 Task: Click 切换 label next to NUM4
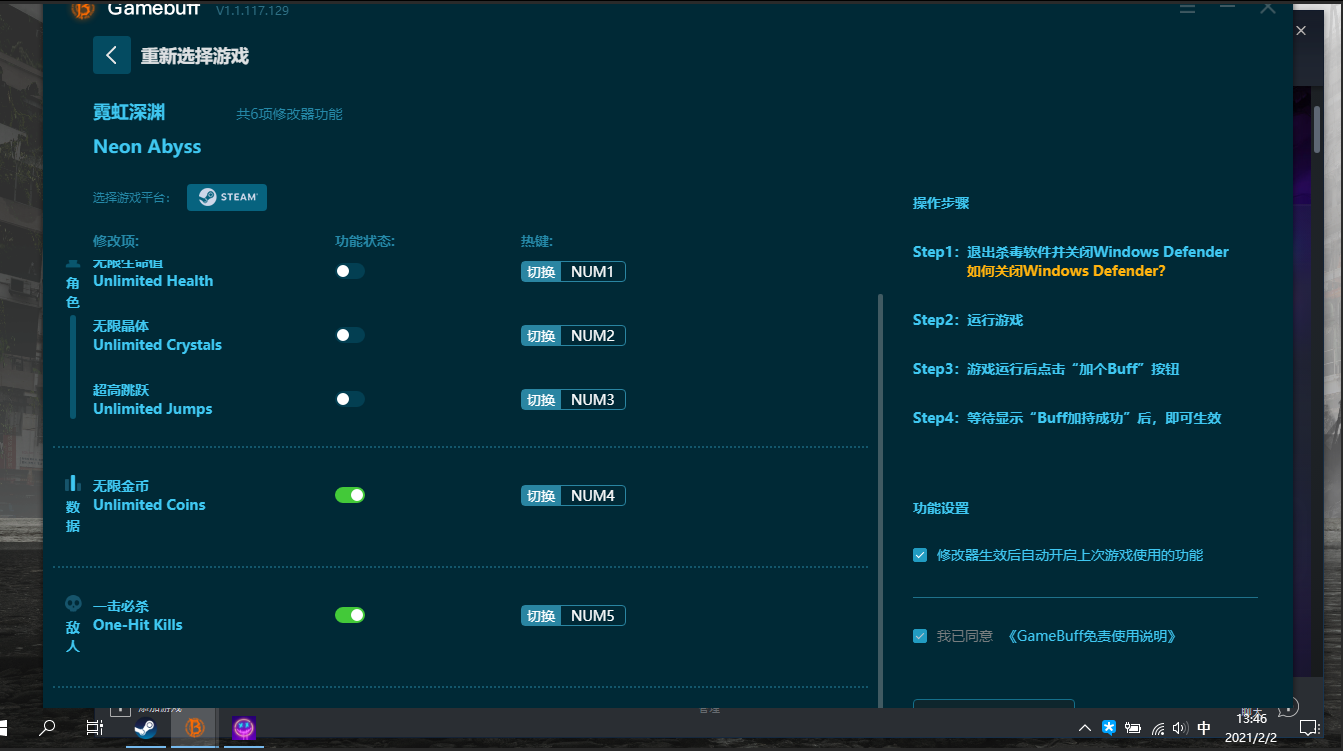[x=541, y=496]
